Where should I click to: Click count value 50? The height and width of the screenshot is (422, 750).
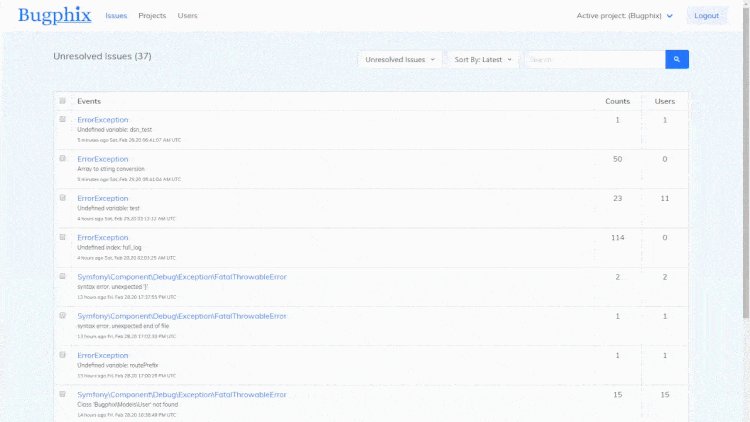click(618, 159)
